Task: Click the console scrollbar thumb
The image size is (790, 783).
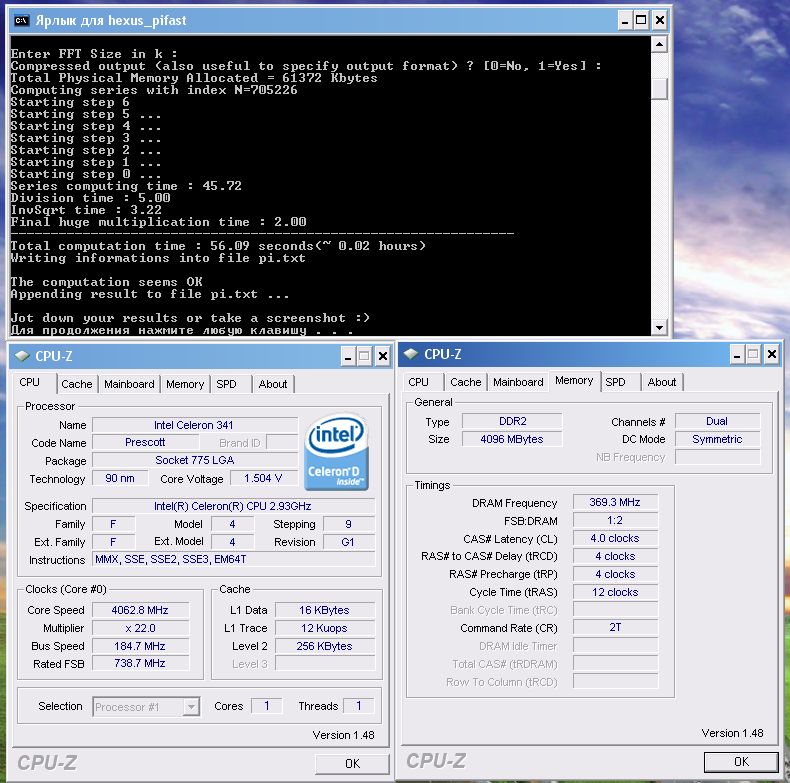Action: (659, 89)
